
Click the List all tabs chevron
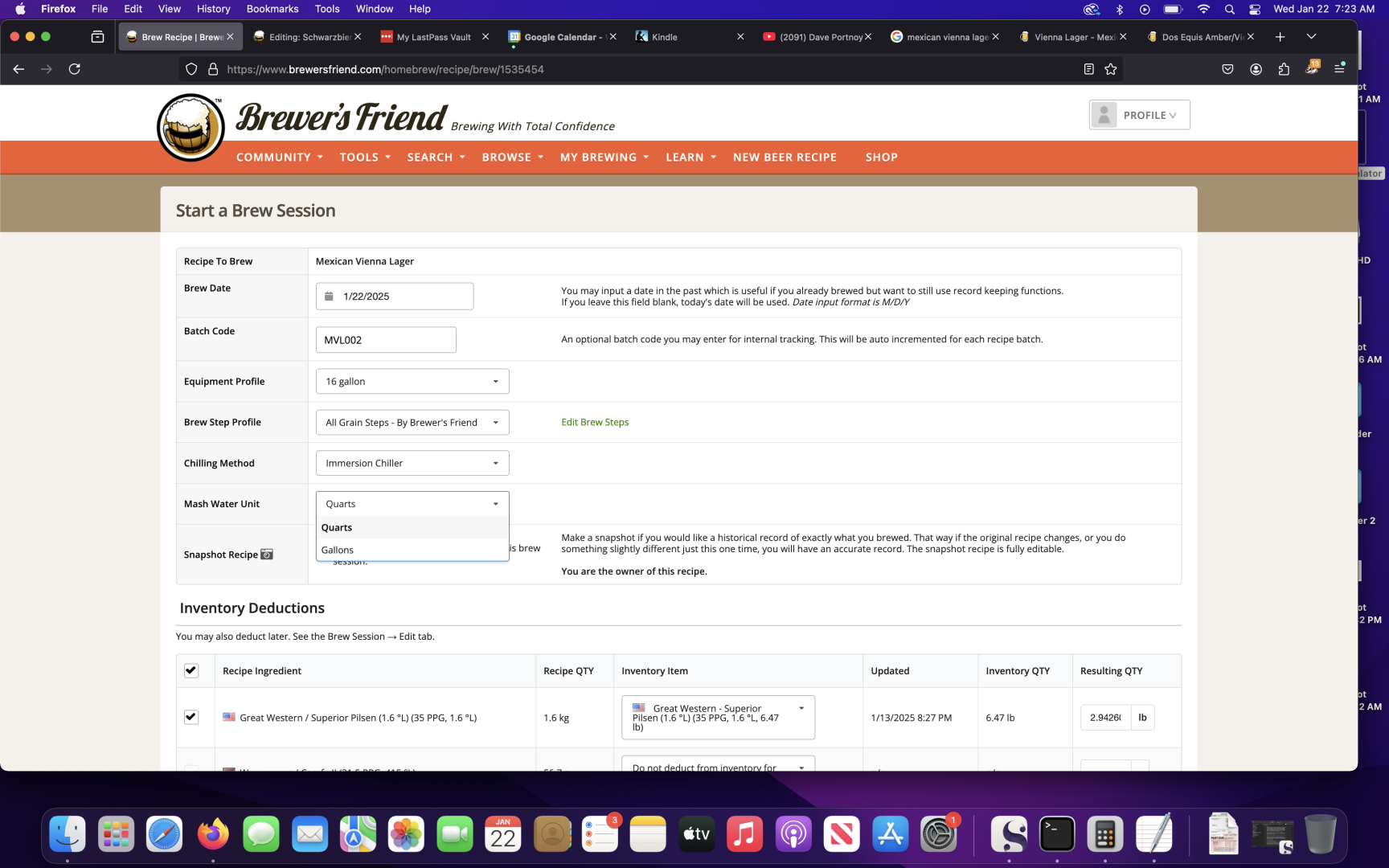1311,37
